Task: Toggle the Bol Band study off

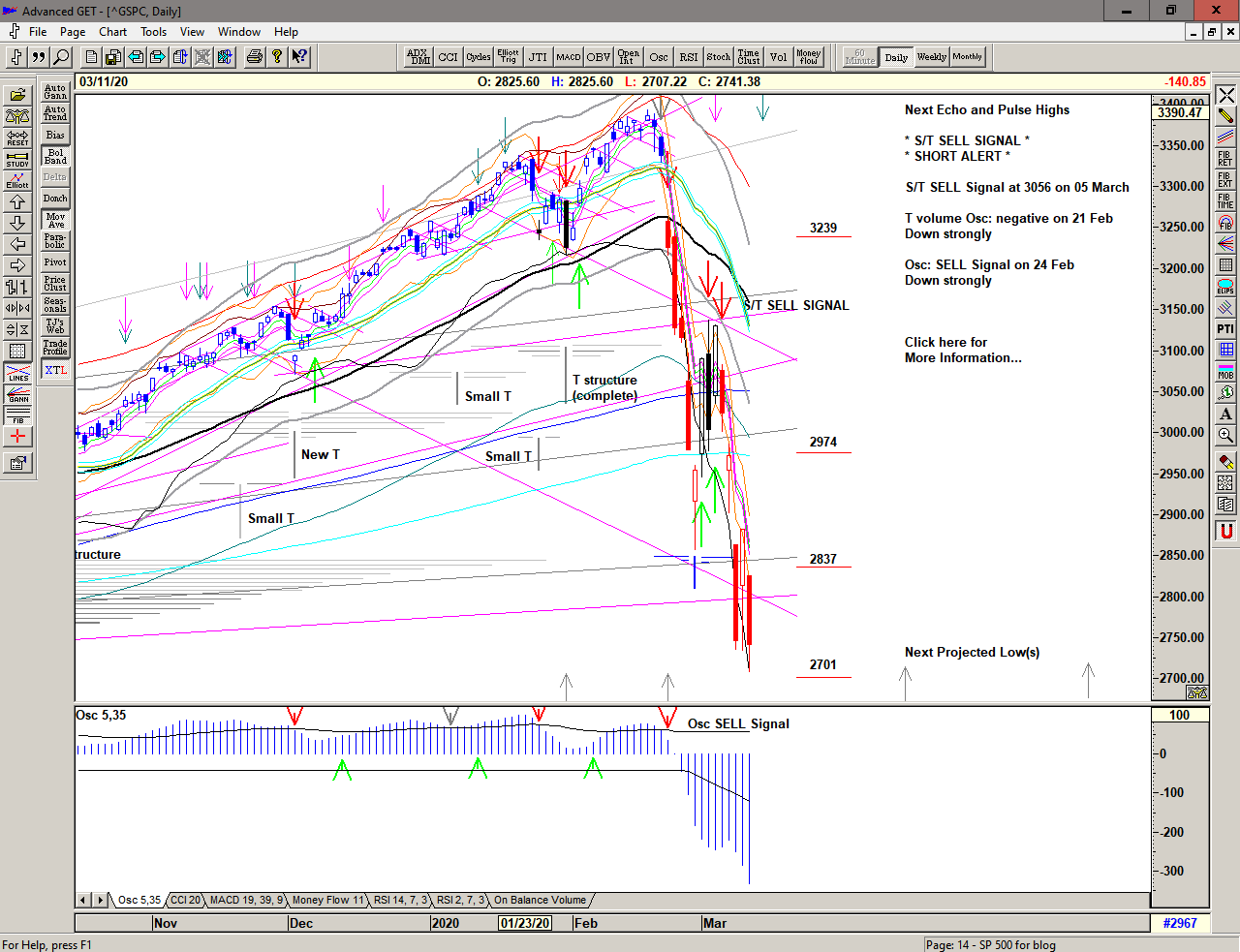Action: [55, 156]
